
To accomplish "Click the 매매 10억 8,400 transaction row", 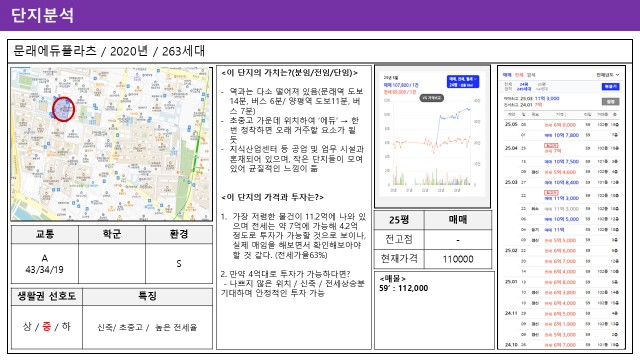I will click(x=561, y=182).
